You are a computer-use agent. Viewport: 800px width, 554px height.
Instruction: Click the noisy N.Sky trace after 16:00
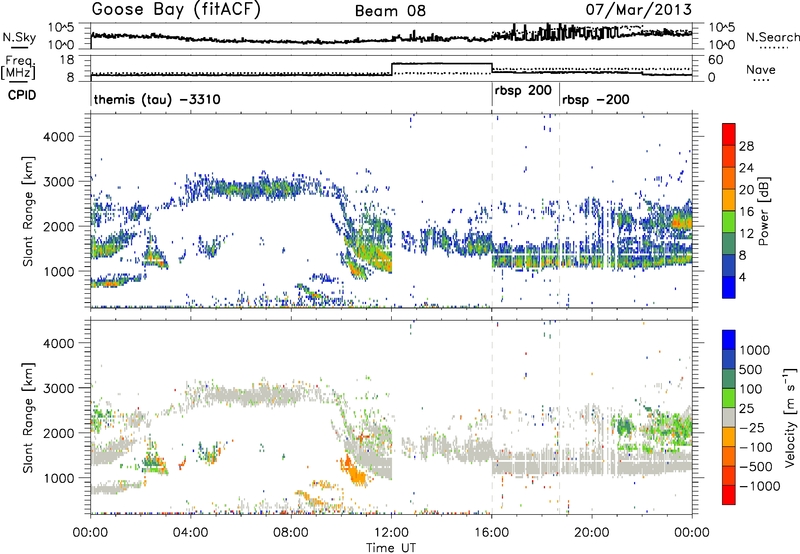(592, 33)
